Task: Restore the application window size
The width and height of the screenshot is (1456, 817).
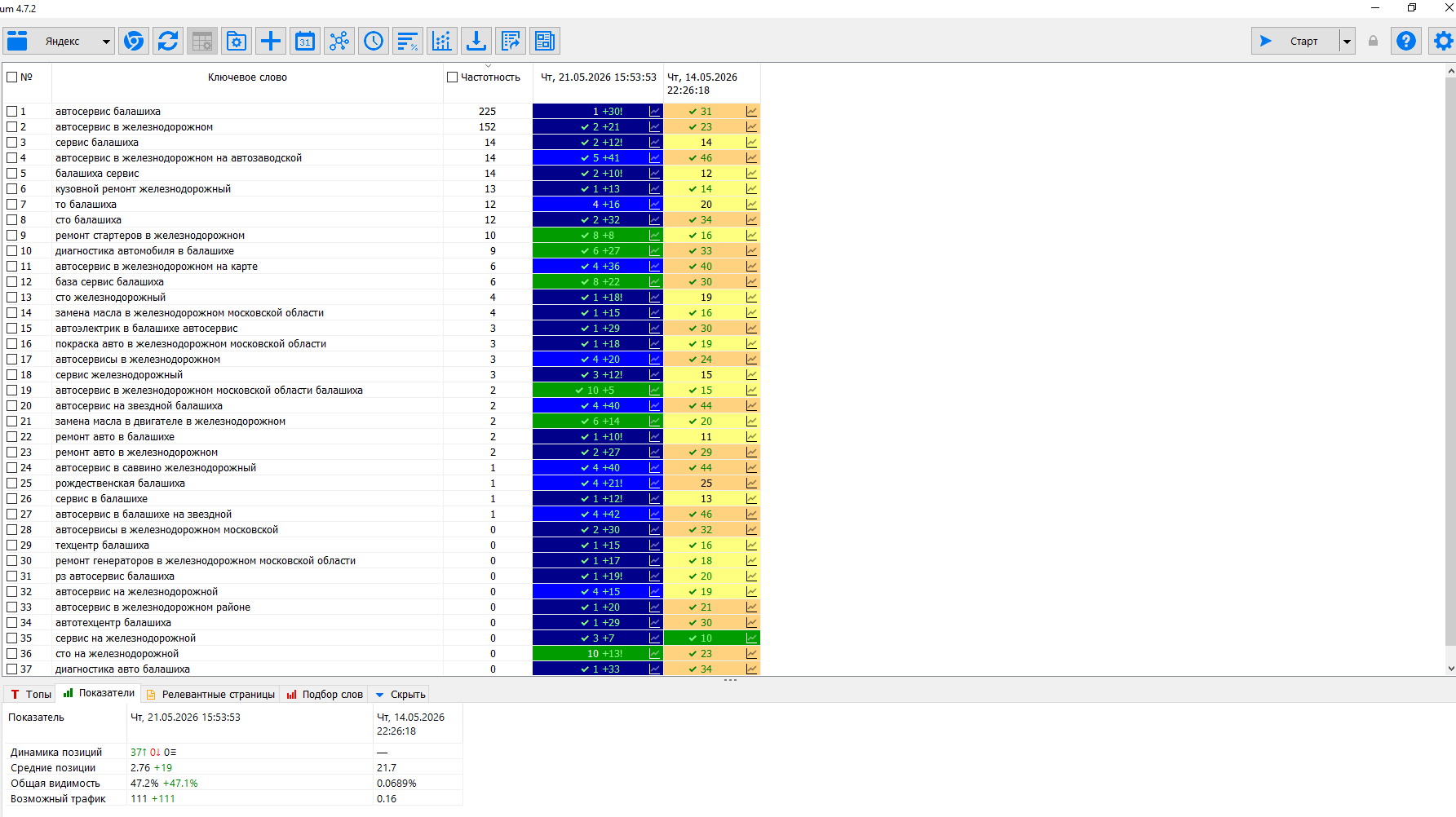Action: click(x=1412, y=7)
